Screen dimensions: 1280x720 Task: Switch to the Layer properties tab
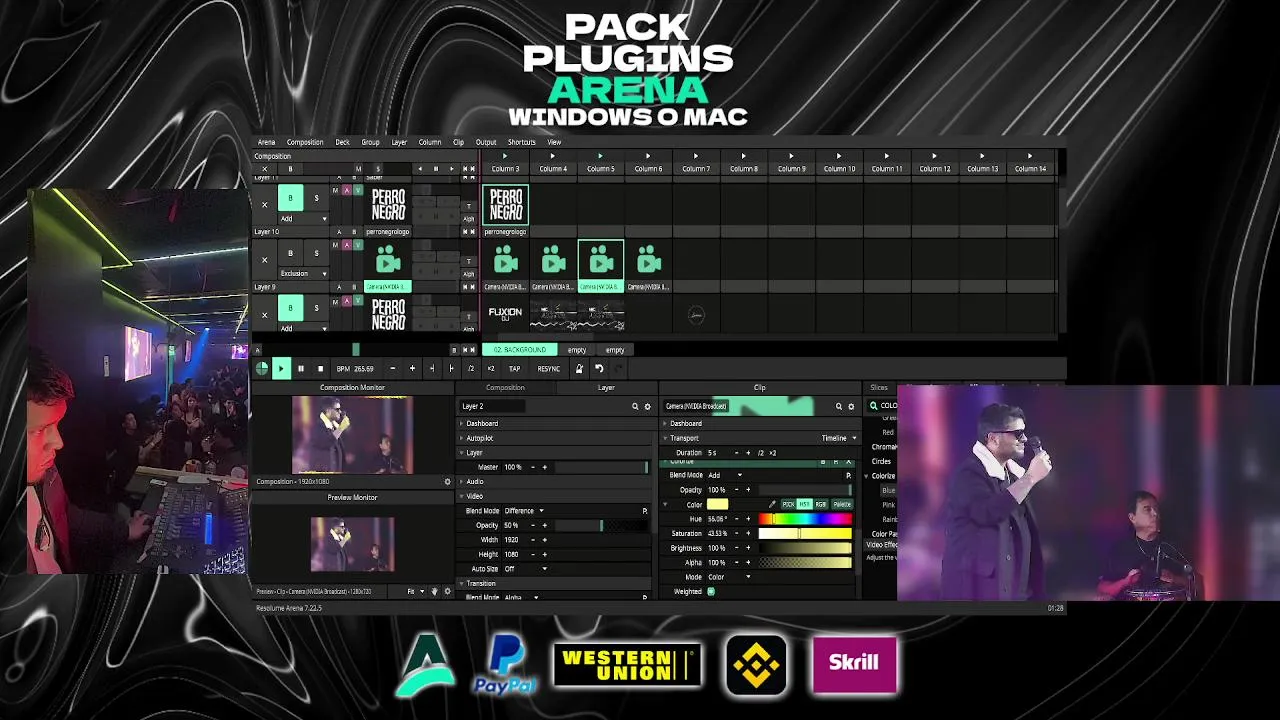606,388
